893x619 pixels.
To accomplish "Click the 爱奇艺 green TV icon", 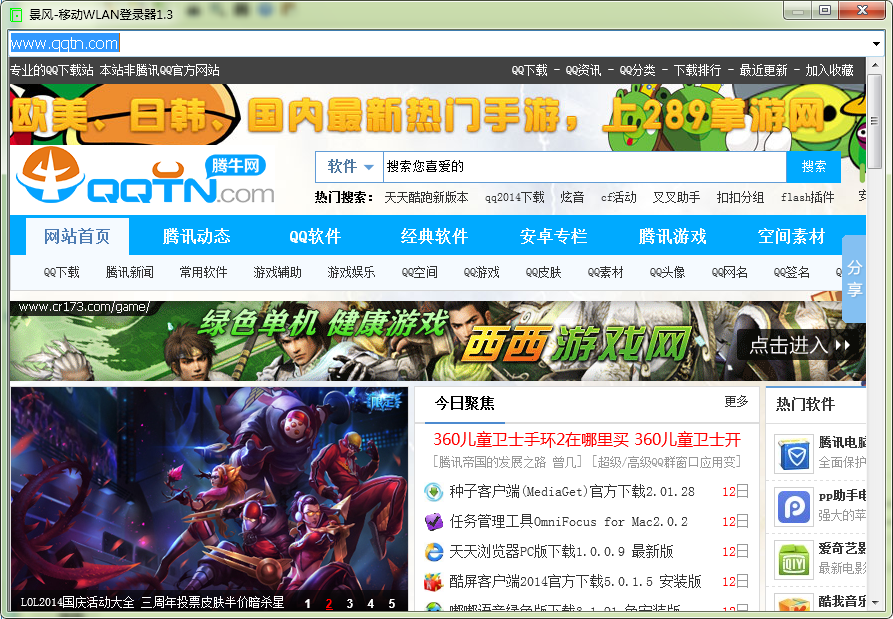I will click(x=794, y=559).
